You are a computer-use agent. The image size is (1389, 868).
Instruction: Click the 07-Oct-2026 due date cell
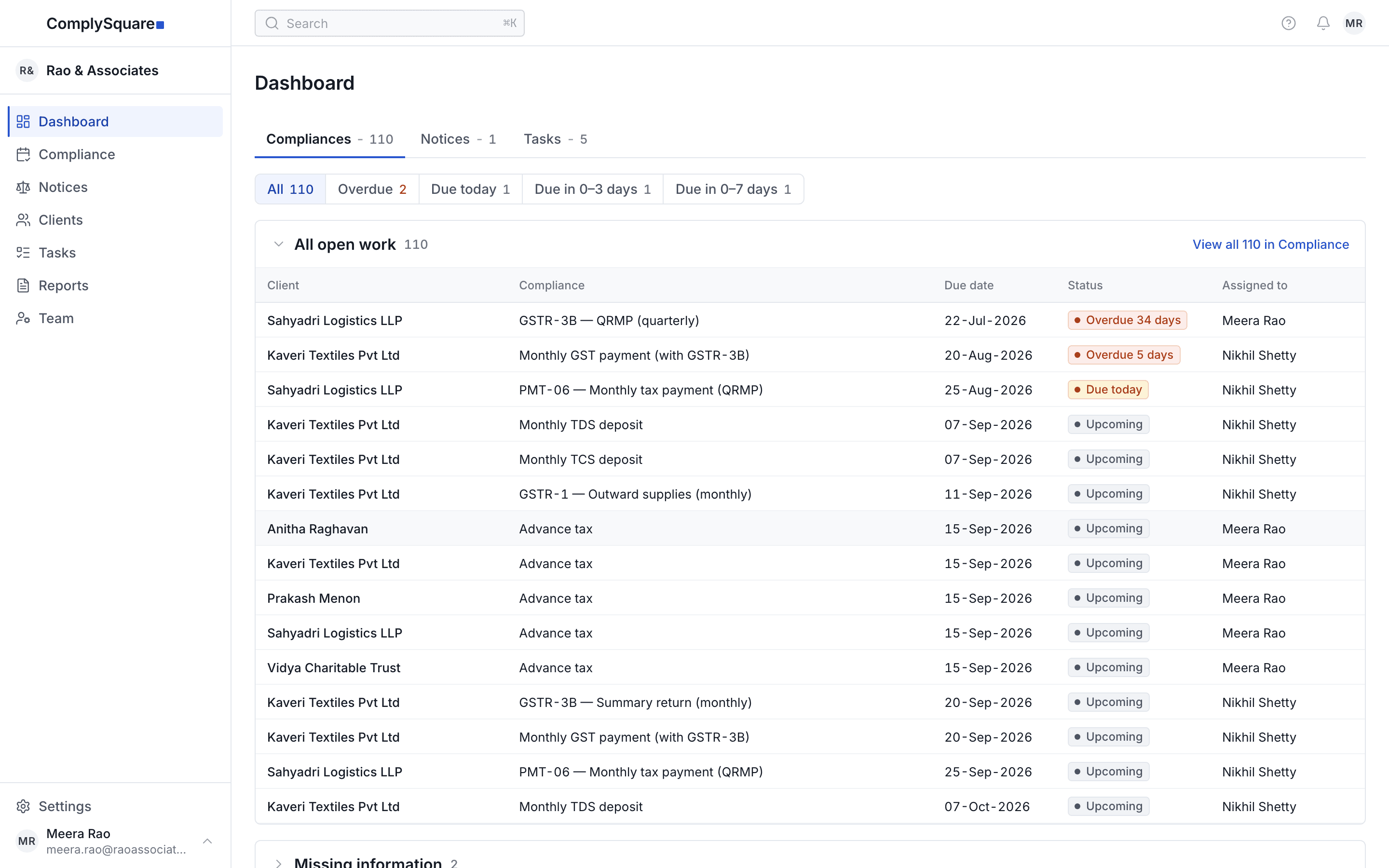(x=987, y=807)
